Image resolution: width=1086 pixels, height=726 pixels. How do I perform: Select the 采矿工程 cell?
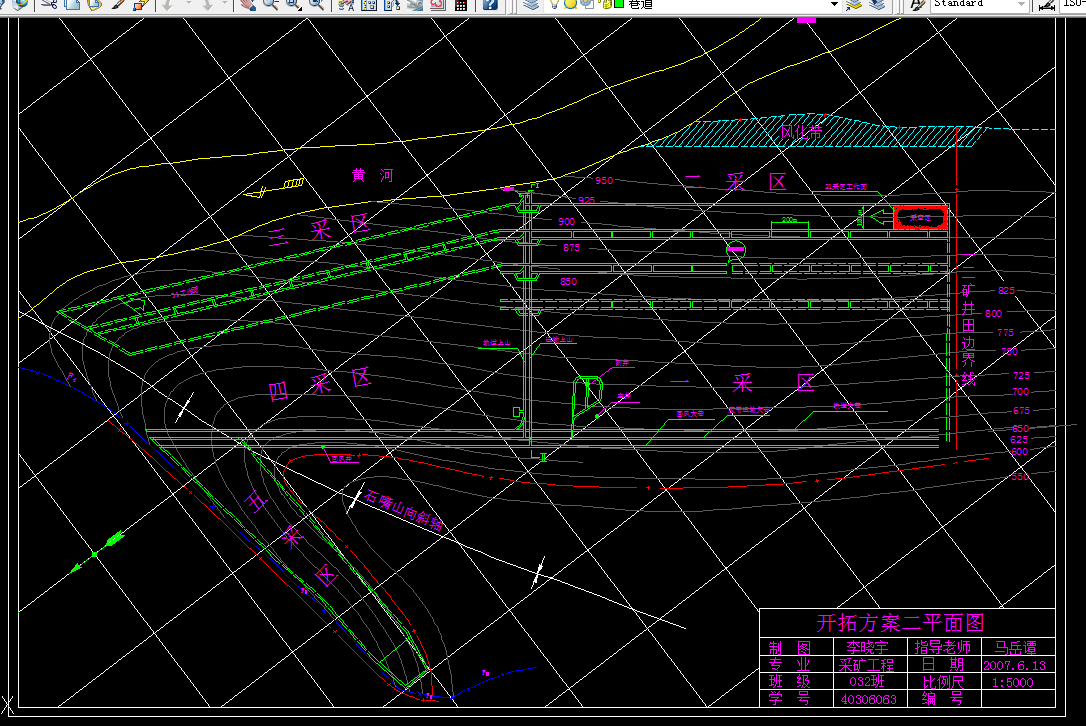pos(866,665)
